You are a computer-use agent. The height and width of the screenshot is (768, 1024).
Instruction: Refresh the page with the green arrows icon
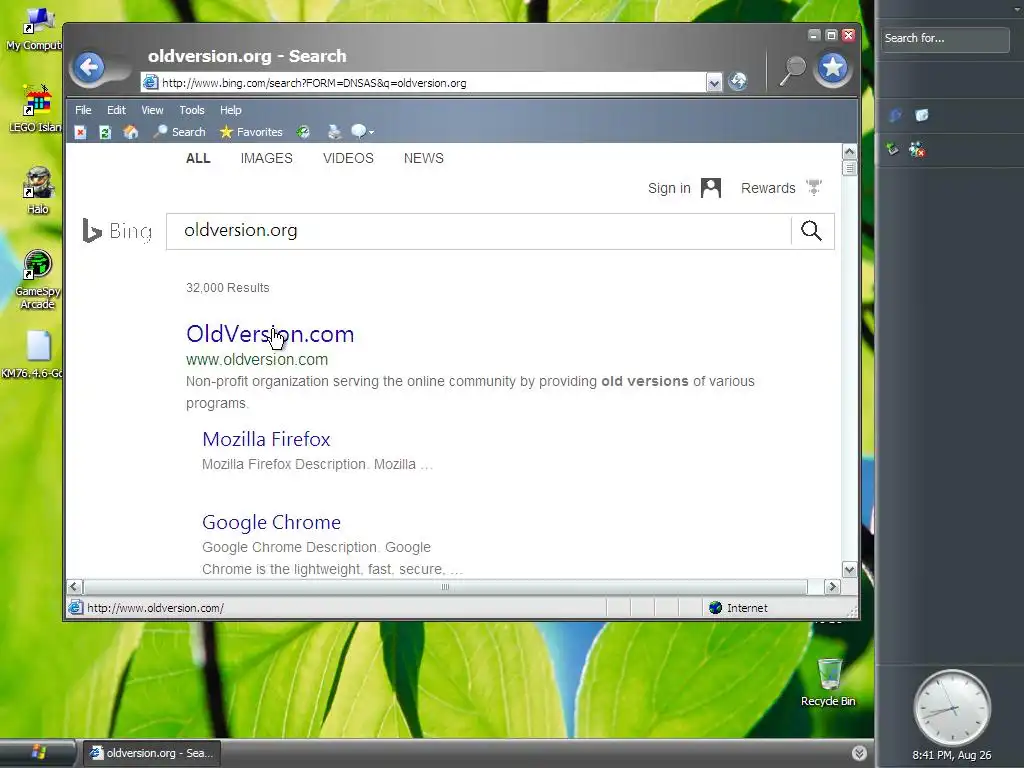pyautogui.click(x=104, y=133)
